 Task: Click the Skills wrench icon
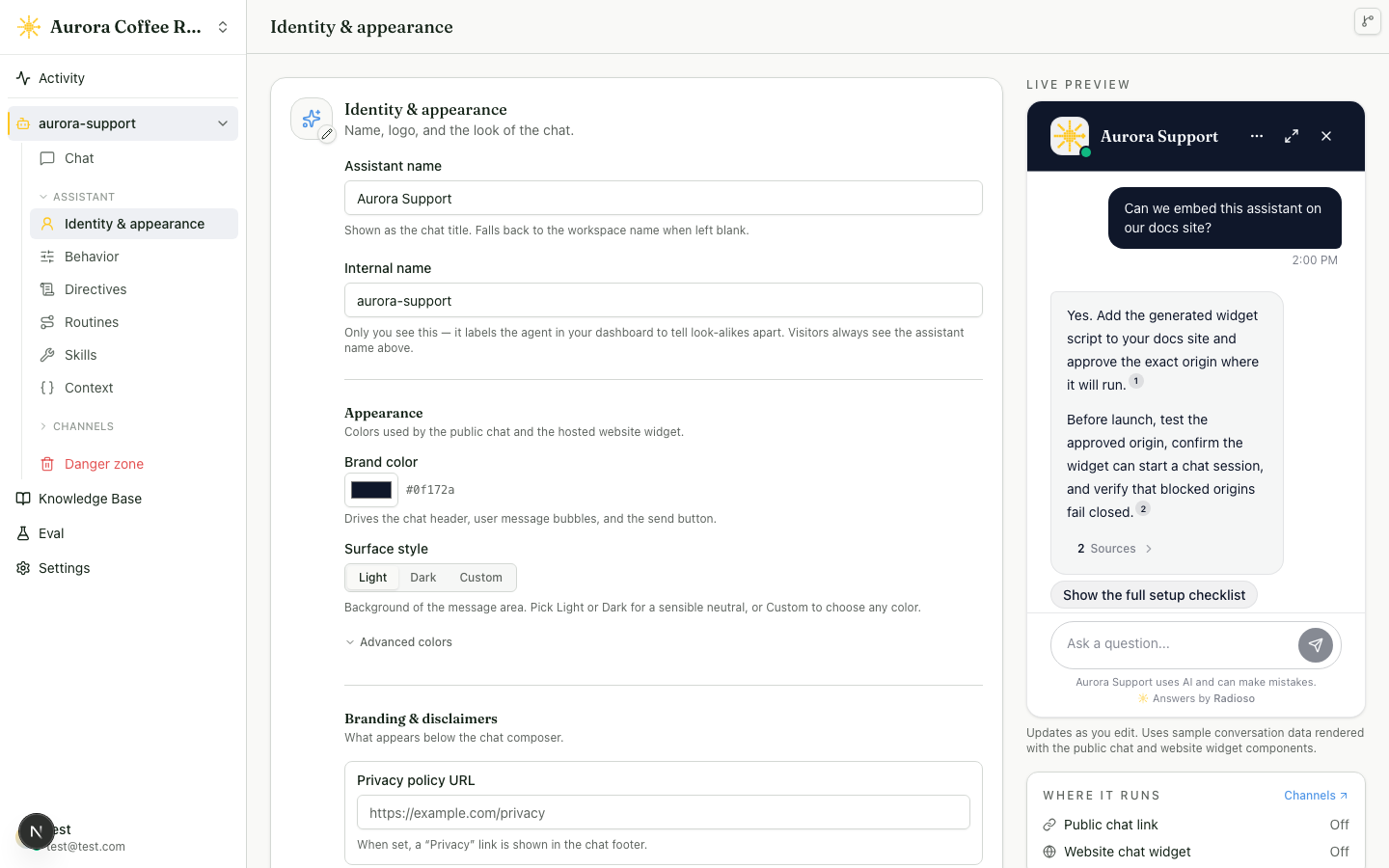coord(47,355)
